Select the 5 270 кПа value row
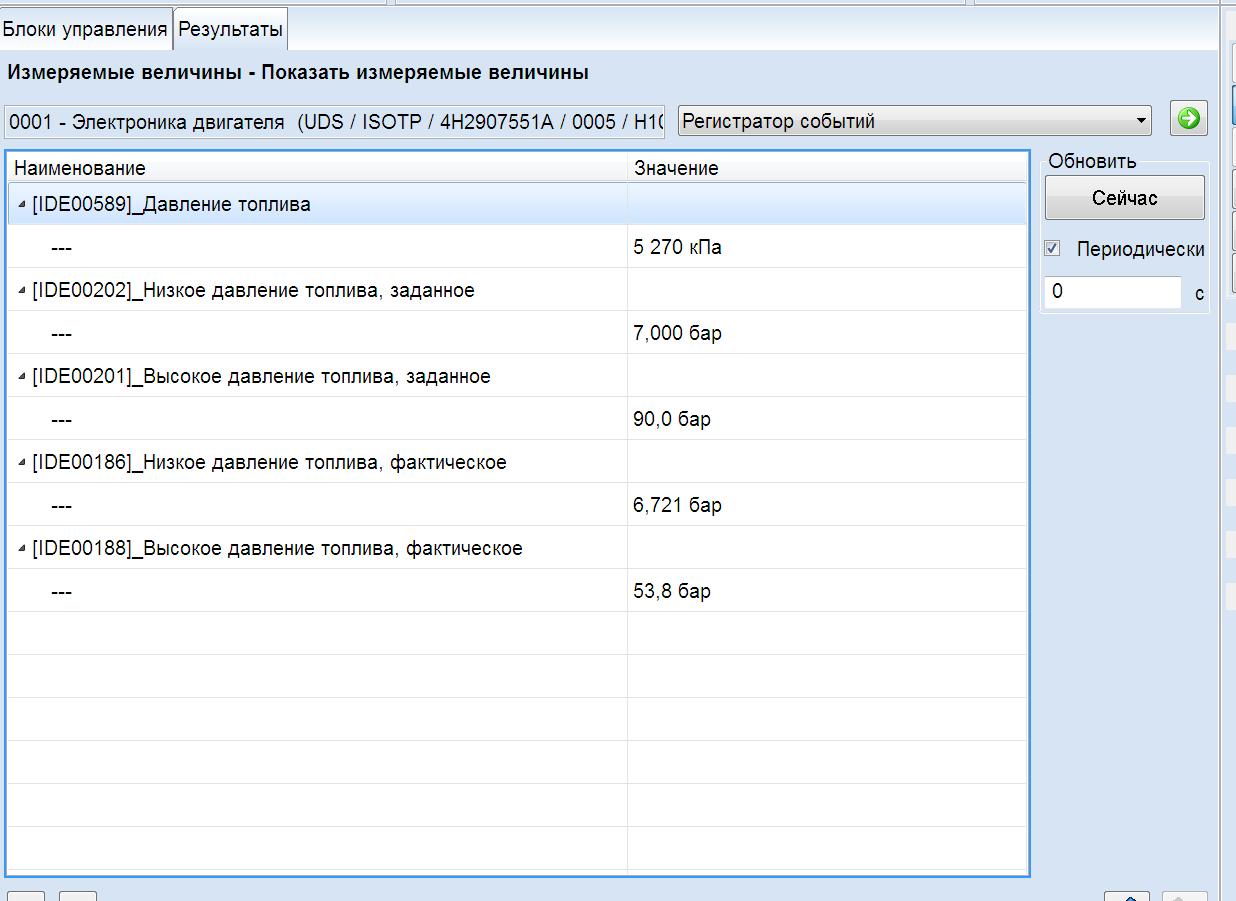Viewport: 1236px width, 901px height. [677, 247]
